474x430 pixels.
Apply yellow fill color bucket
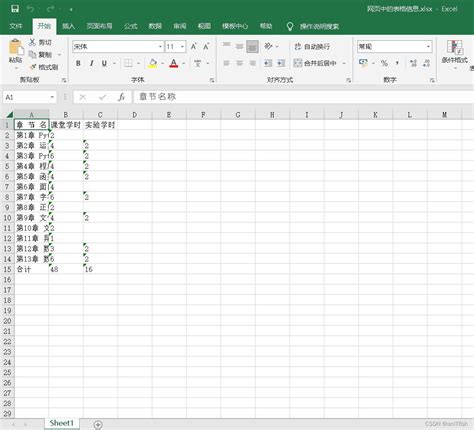coord(153,63)
